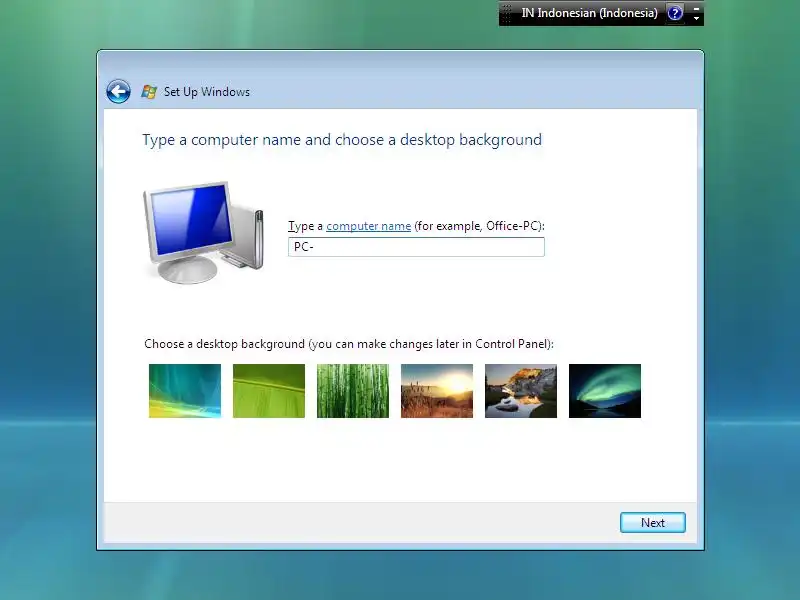Pick the bamboo forest wallpaper
800x600 pixels.
(x=353, y=391)
